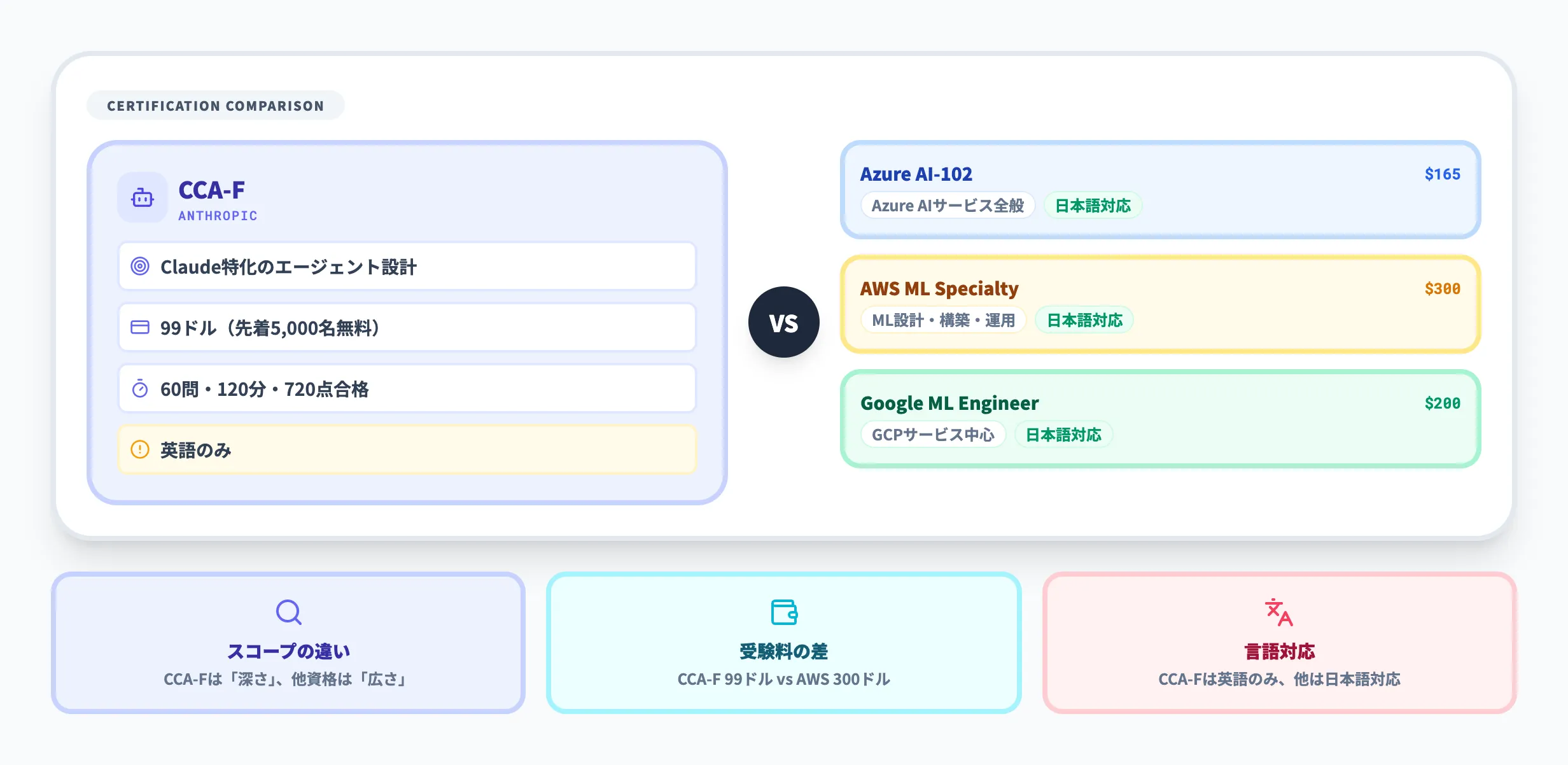The width and height of the screenshot is (1568, 765).
Task: Open the AWS ML Specialty card title
Action: (x=939, y=289)
